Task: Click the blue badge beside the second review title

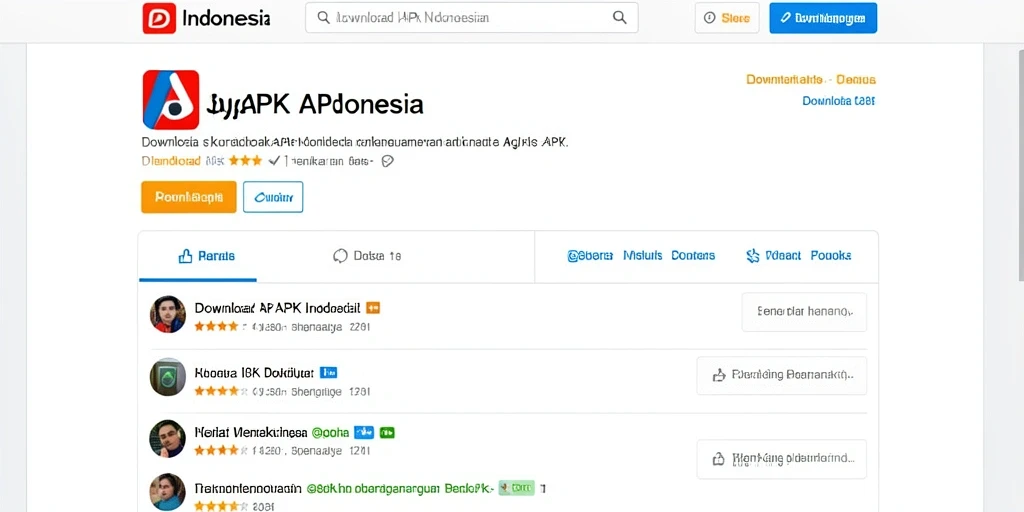Action: point(328,373)
